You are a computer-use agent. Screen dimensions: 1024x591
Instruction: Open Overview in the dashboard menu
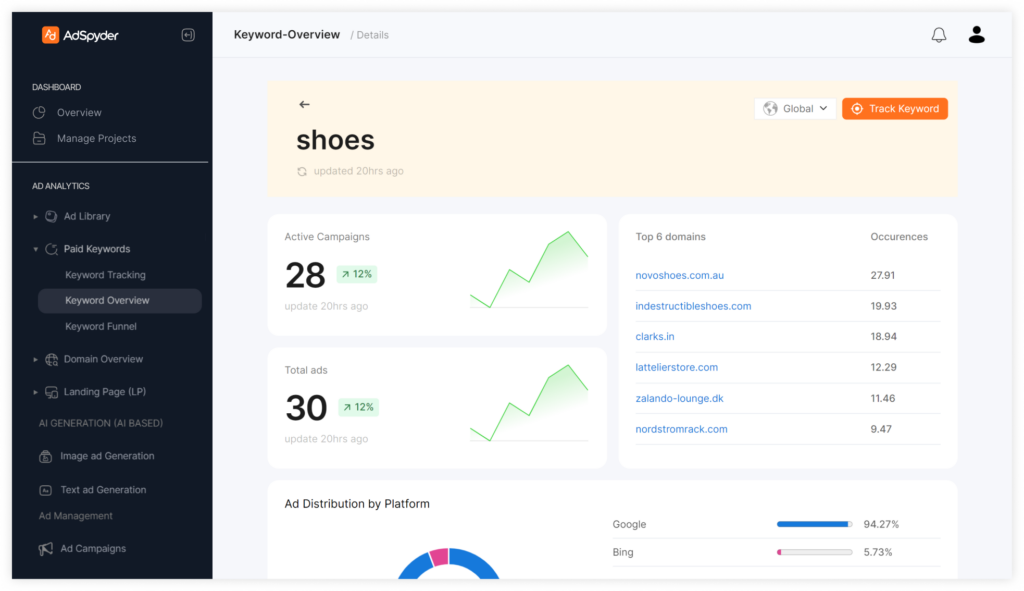pos(79,112)
